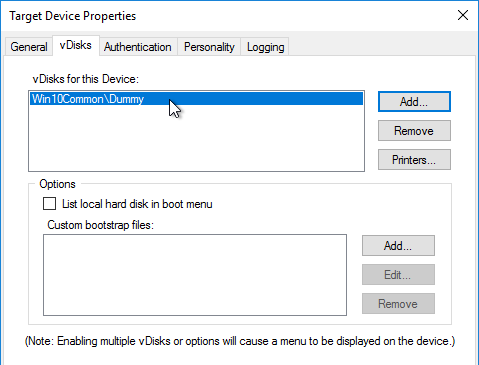Click Add next to the vDisks list

(x=414, y=102)
